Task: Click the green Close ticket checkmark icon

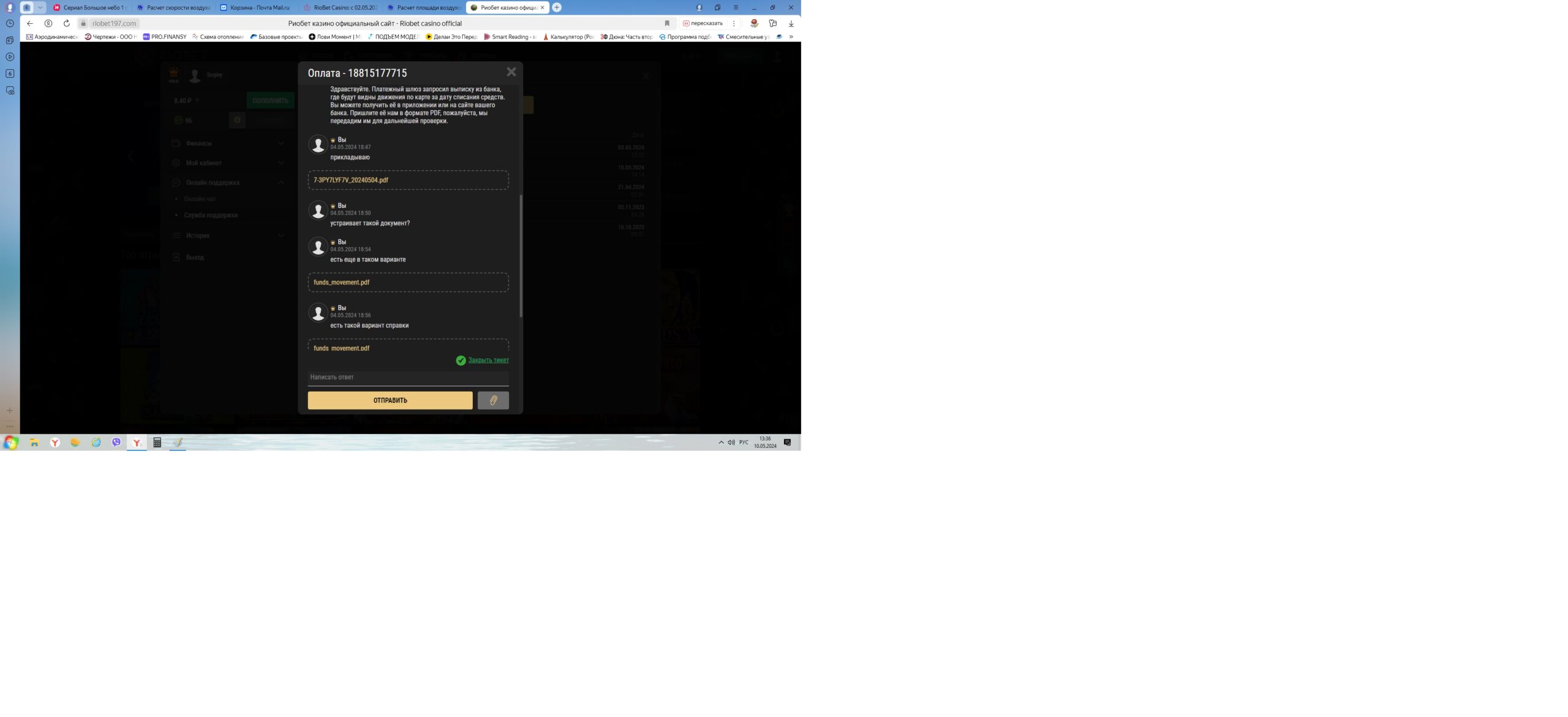Action: [461, 360]
